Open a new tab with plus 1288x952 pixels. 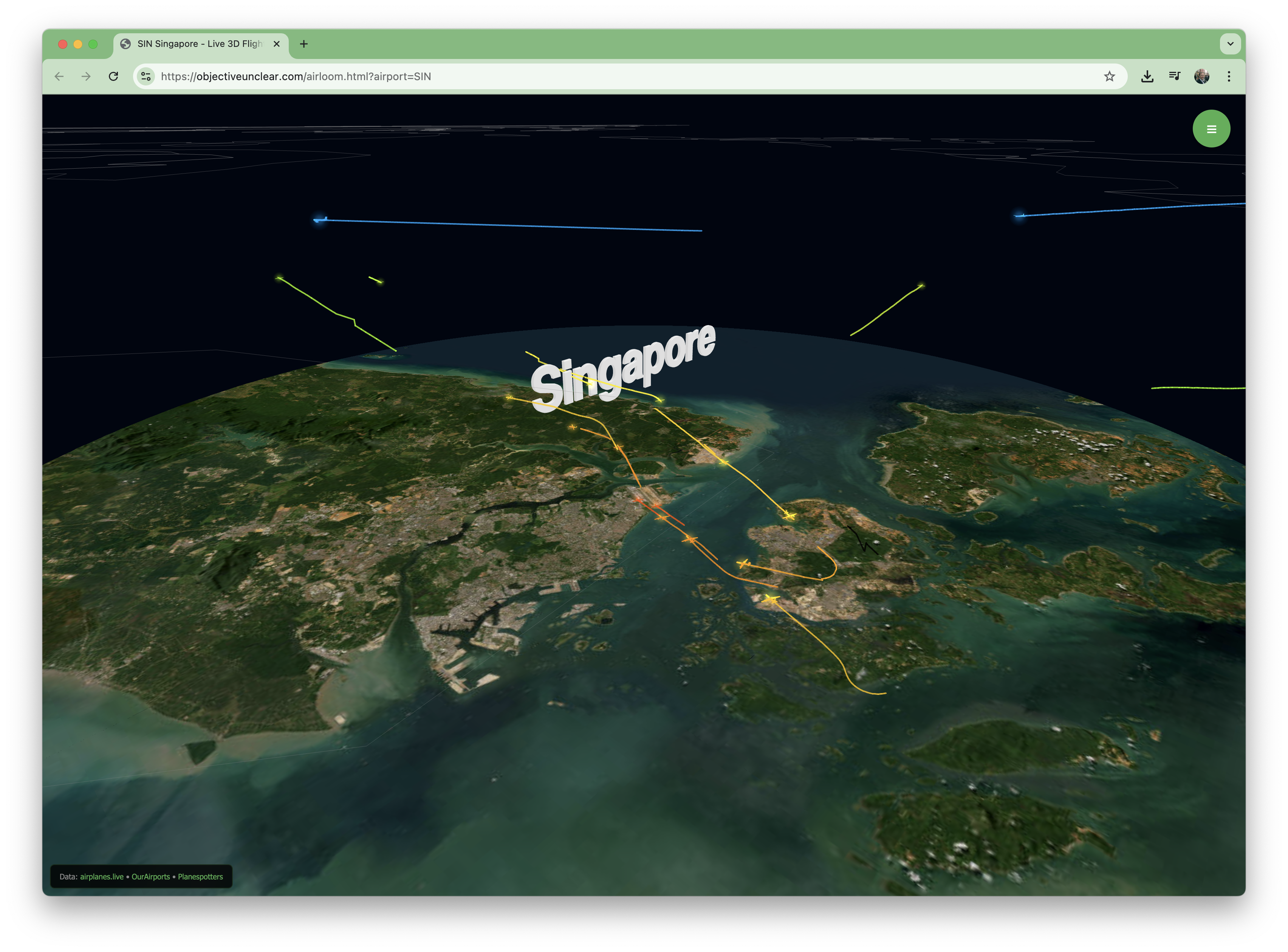point(304,44)
